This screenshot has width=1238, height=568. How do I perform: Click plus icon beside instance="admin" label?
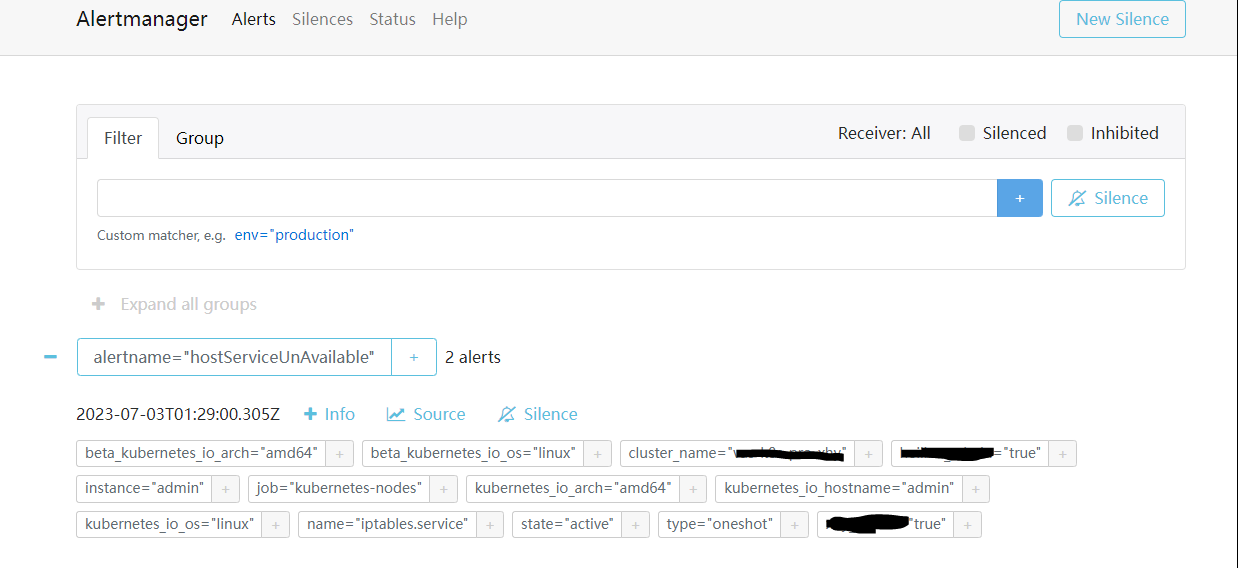coord(225,489)
